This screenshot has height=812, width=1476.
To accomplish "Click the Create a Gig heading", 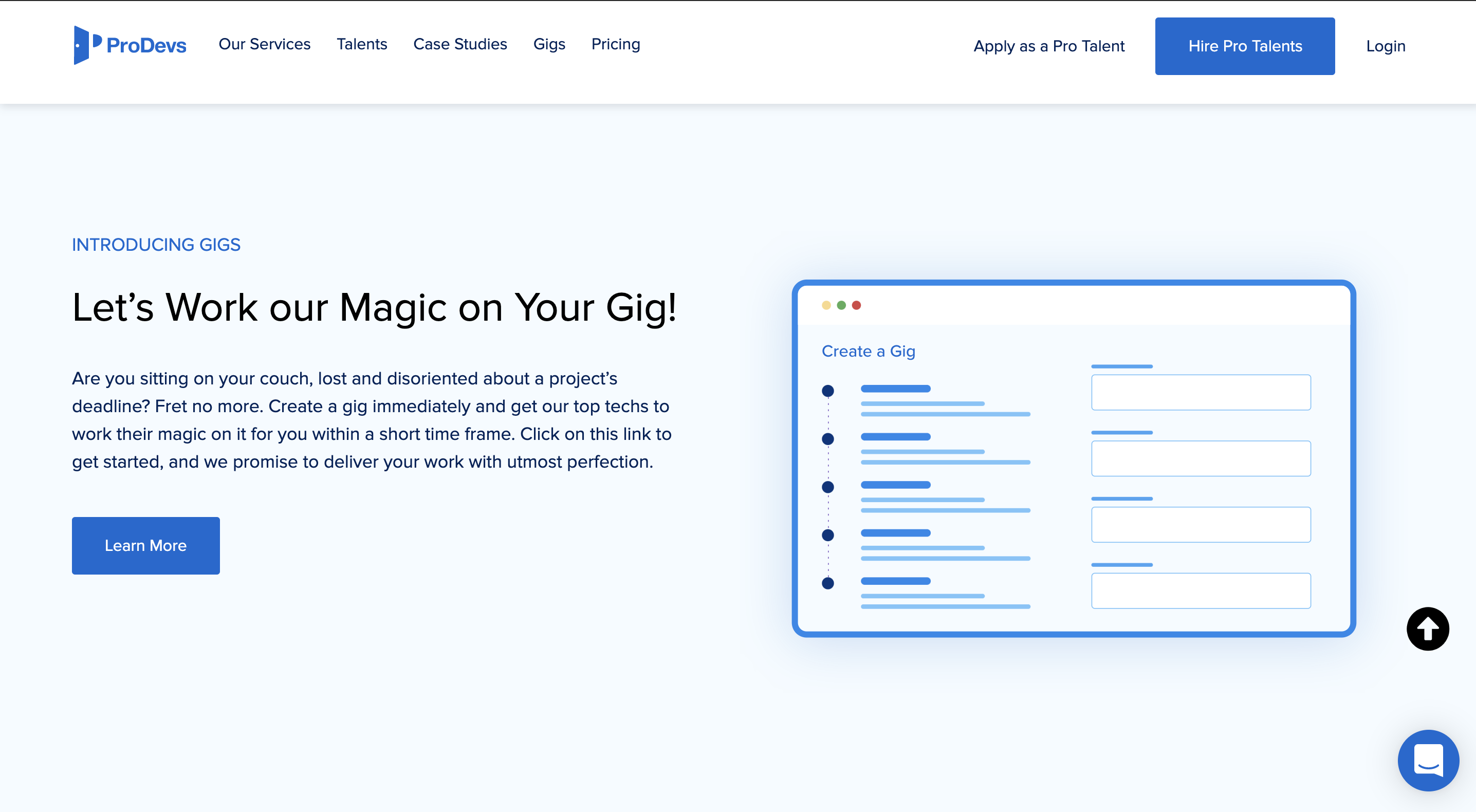I will tap(868, 350).
